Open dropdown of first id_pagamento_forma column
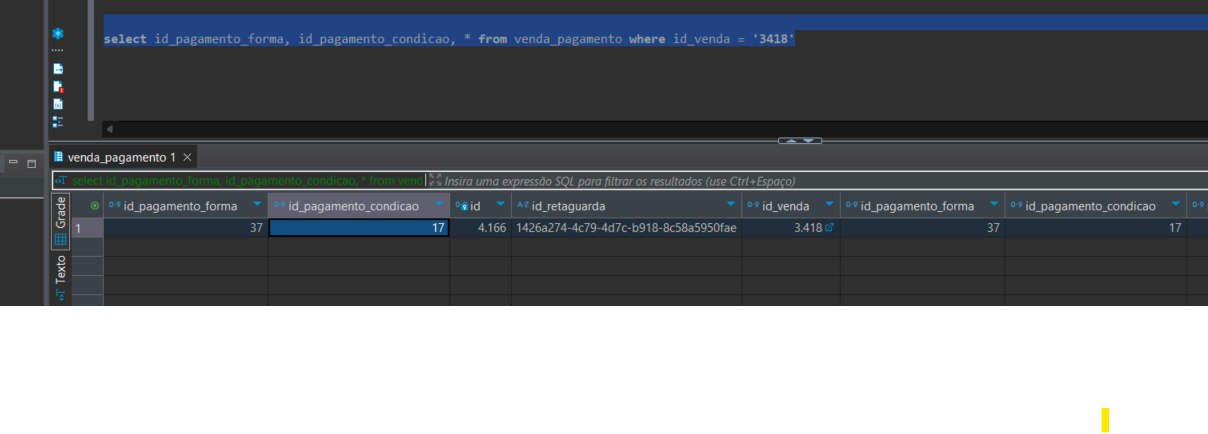This screenshot has height=434, width=1208. pos(257,205)
